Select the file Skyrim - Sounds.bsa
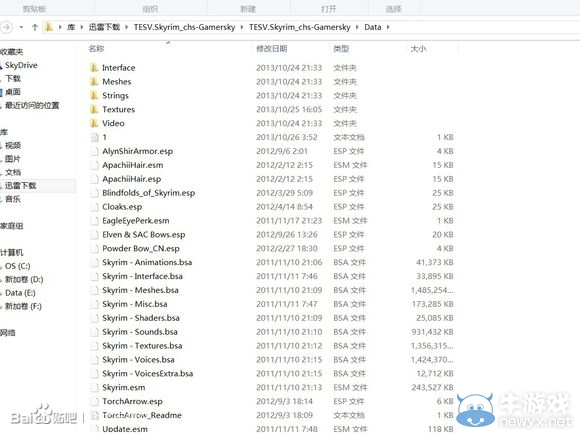This screenshot has width=580, height=435. pos(140,332)
